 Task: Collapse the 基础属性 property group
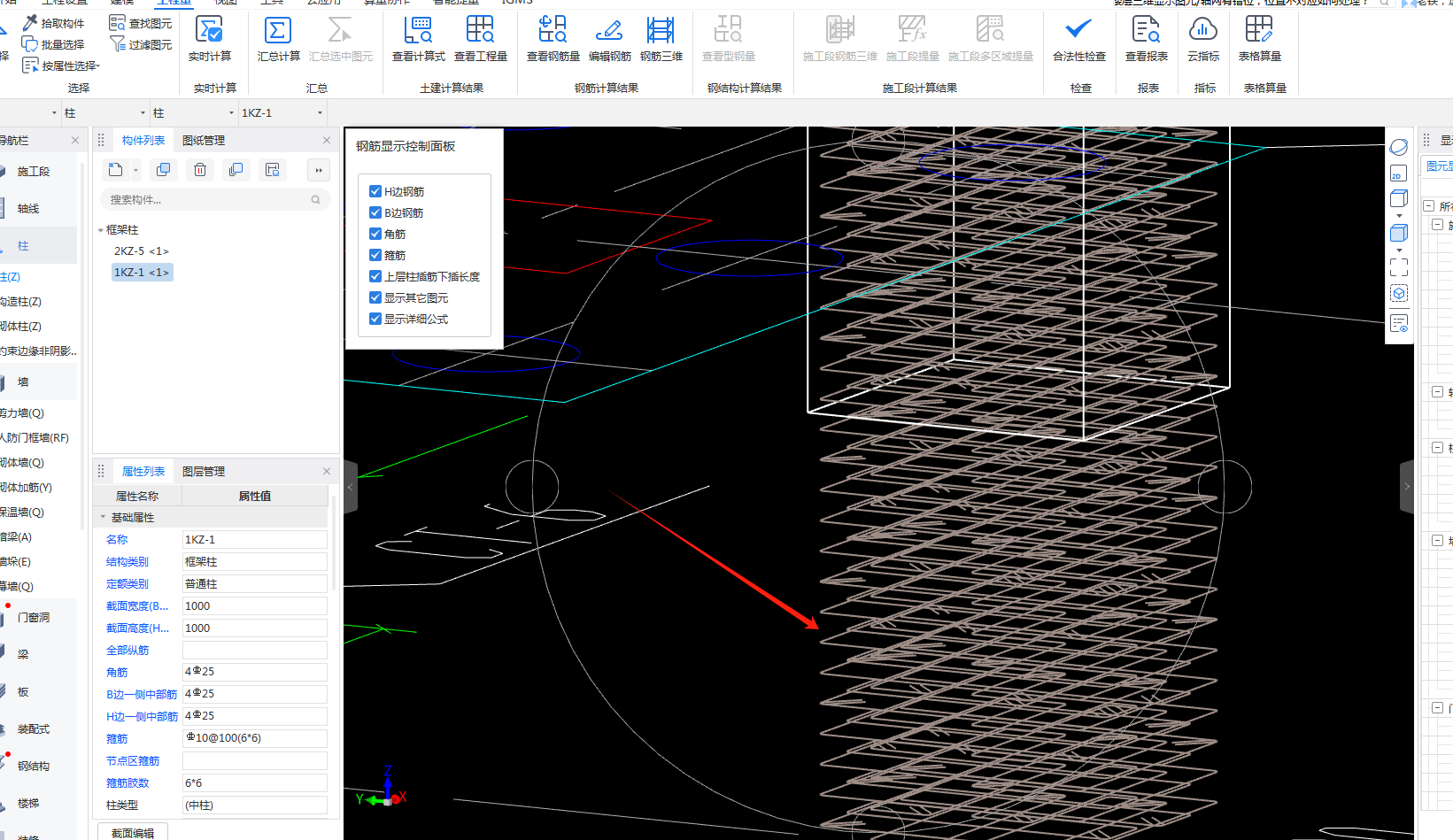103,518
